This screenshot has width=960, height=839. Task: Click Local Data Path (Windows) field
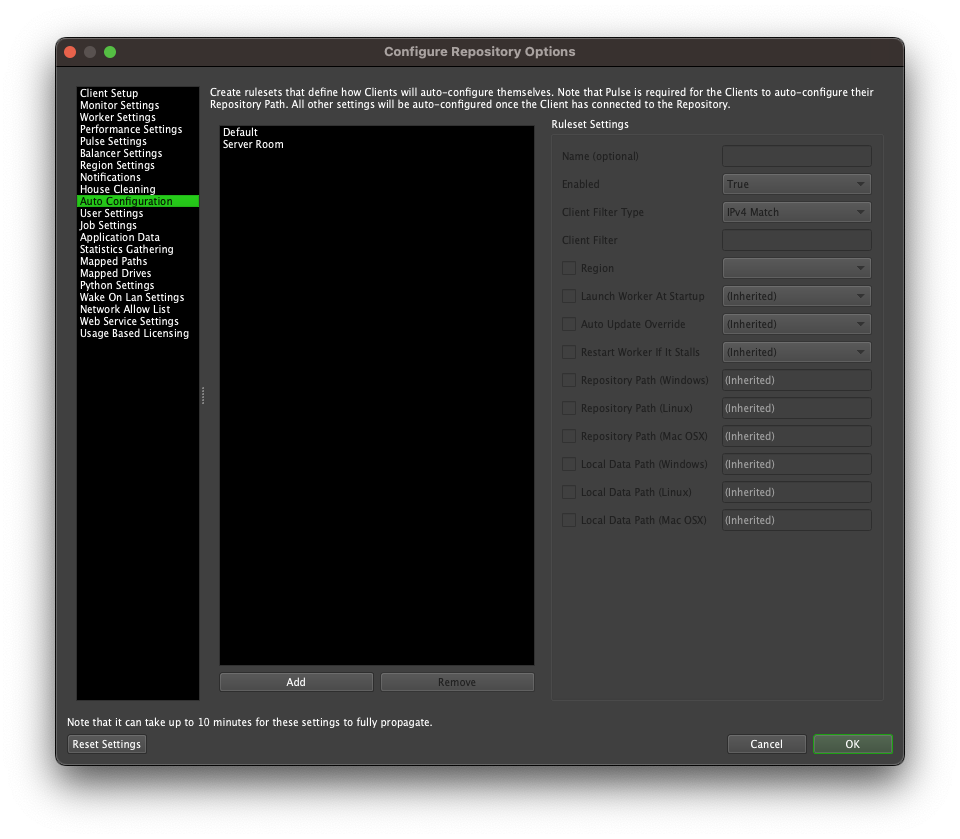tap(797, 464)
